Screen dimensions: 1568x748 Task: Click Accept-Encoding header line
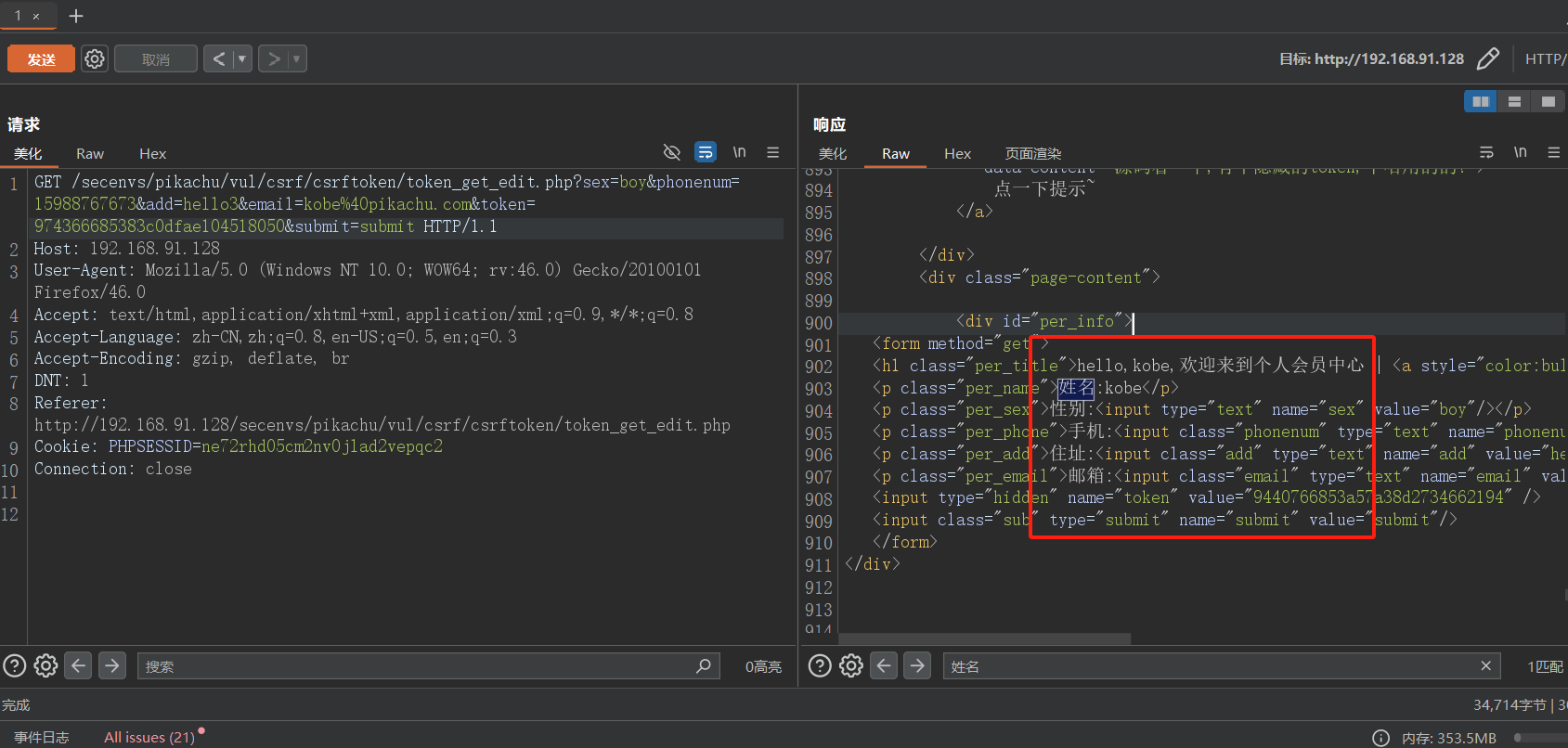(191, 358)
